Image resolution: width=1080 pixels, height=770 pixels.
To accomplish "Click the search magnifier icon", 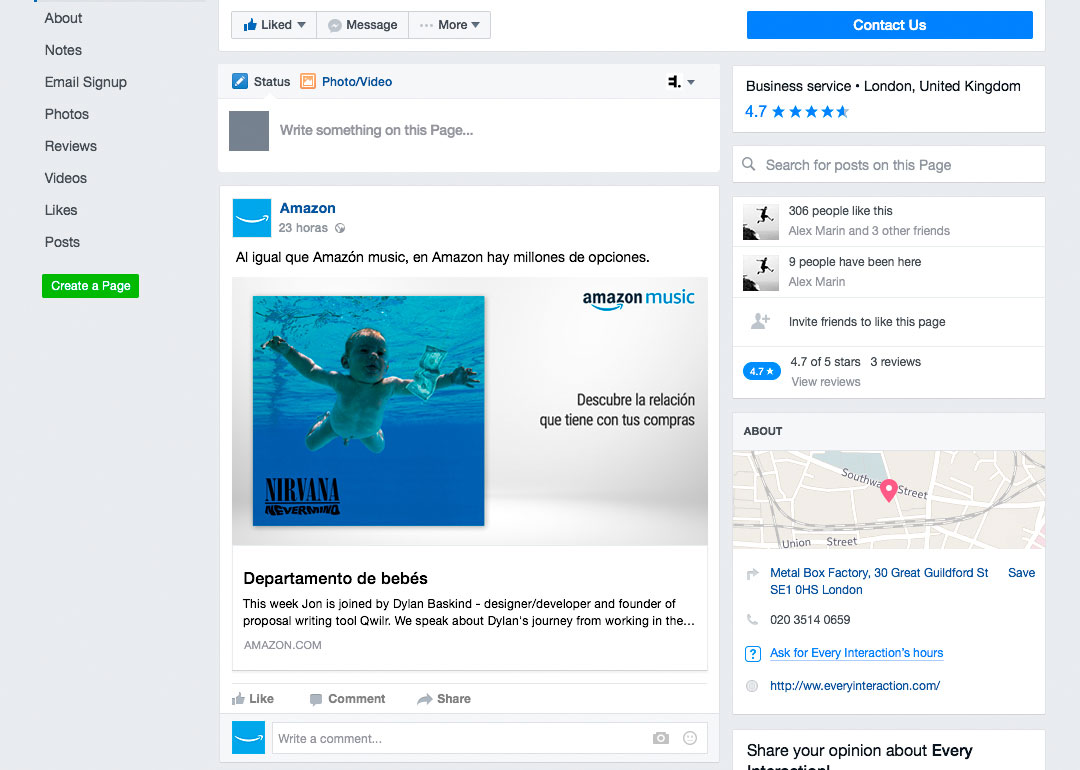I will pos(749,165).
